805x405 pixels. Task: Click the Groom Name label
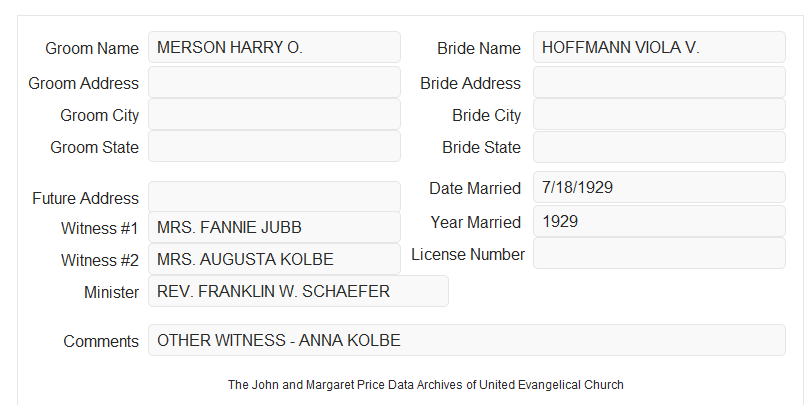point(92,48)
